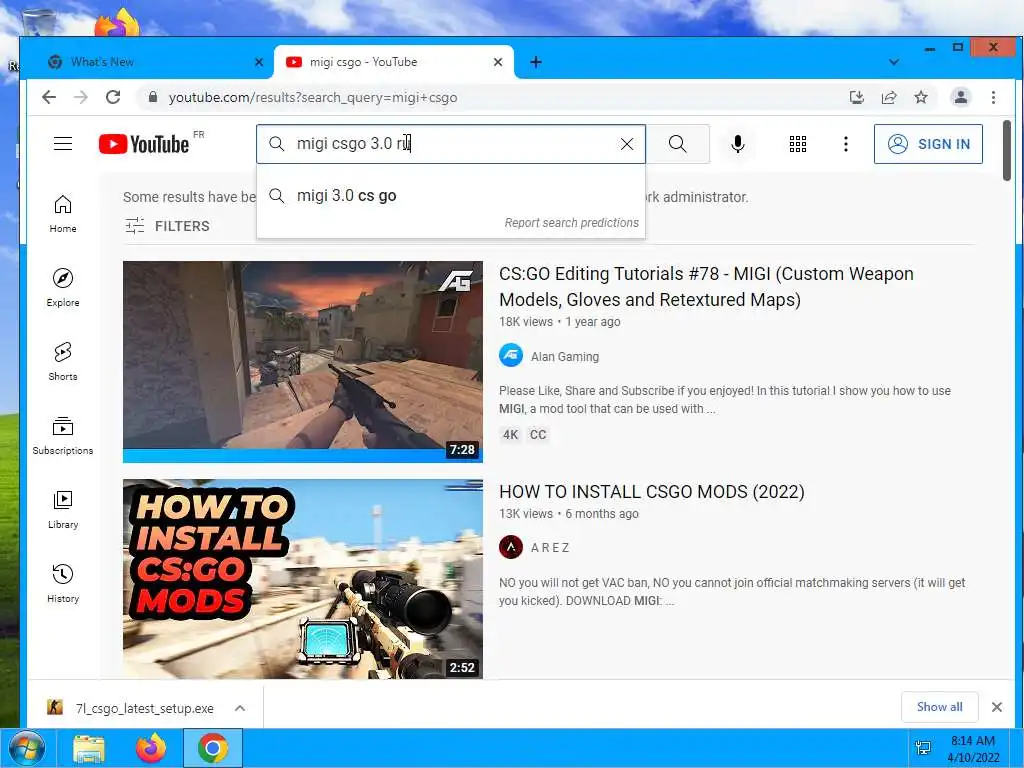This screenshot has height=768, width=1024.
Task: Open Windows Explorer from the taskbar
Action: (89, 748)
